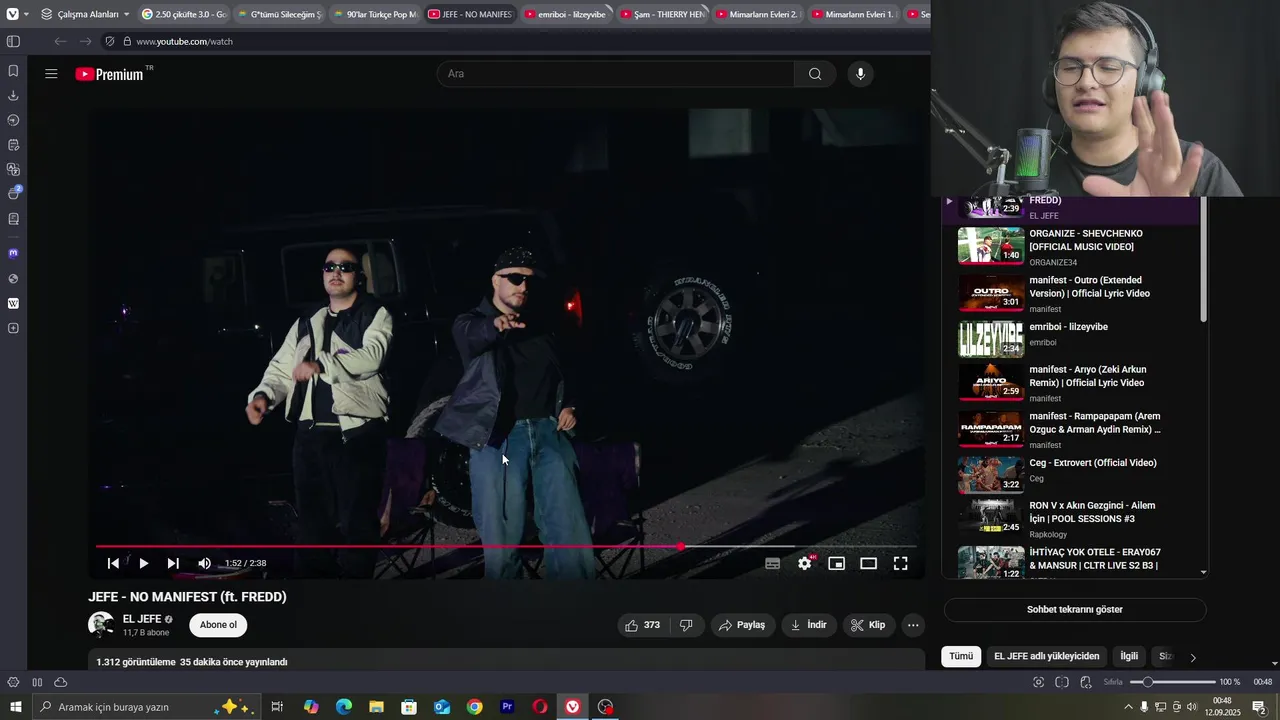Toggle theater mode in player
Screen dimensions: 1280x720
[x=868, y=563]
